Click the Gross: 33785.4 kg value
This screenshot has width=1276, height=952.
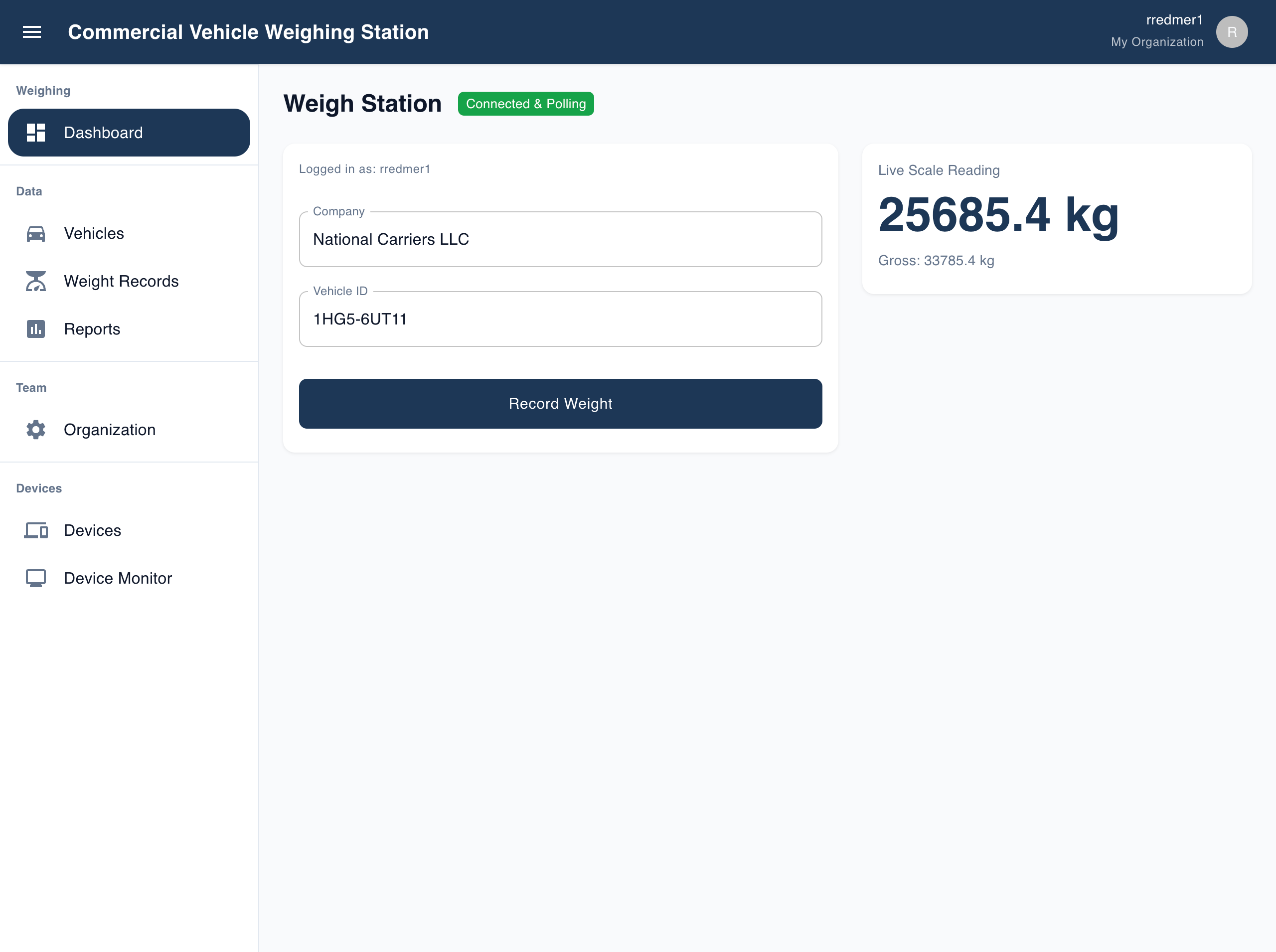[936, 261]
